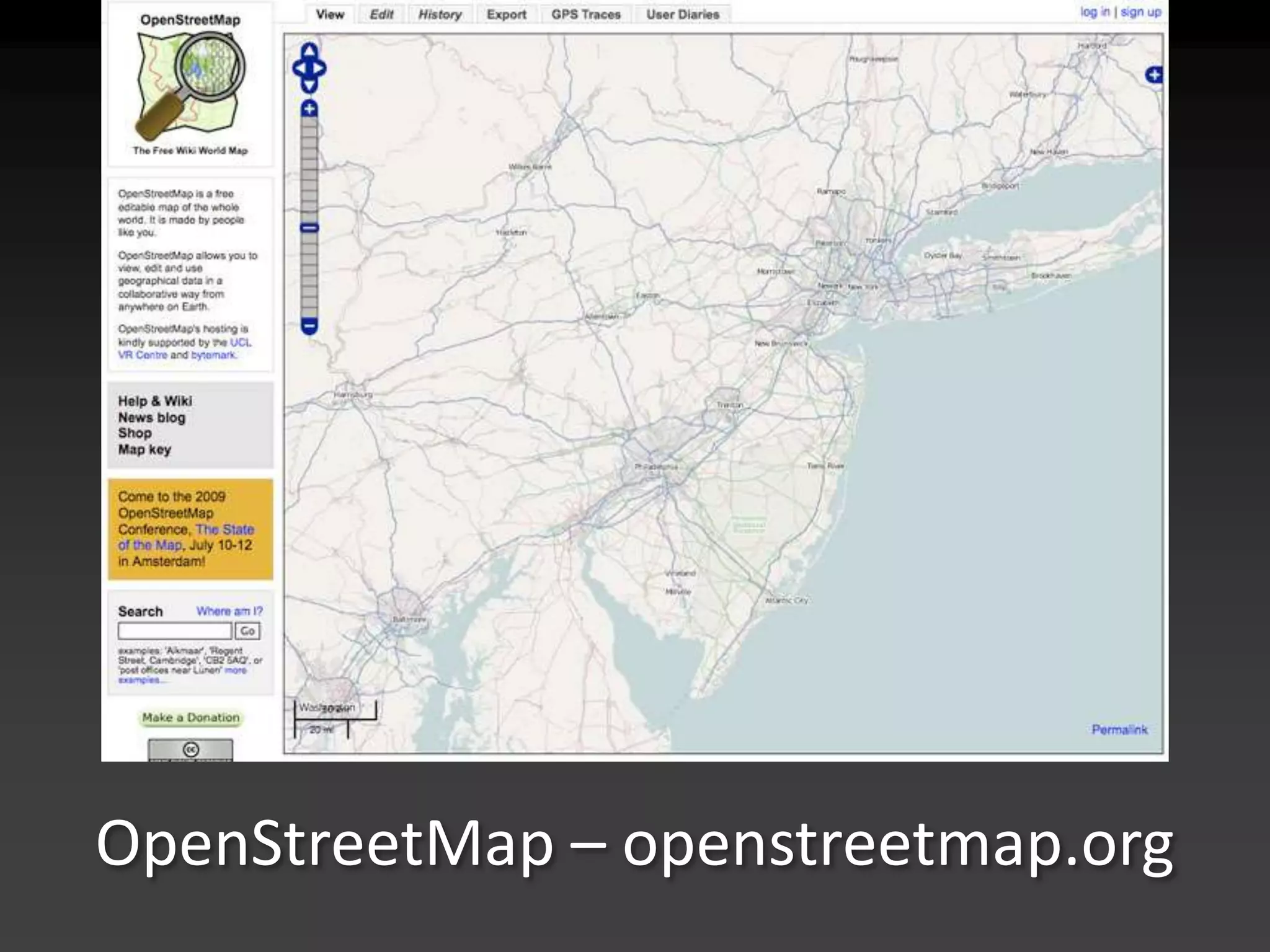
Task: Click the sign up link
Action: pos(1140,12)
